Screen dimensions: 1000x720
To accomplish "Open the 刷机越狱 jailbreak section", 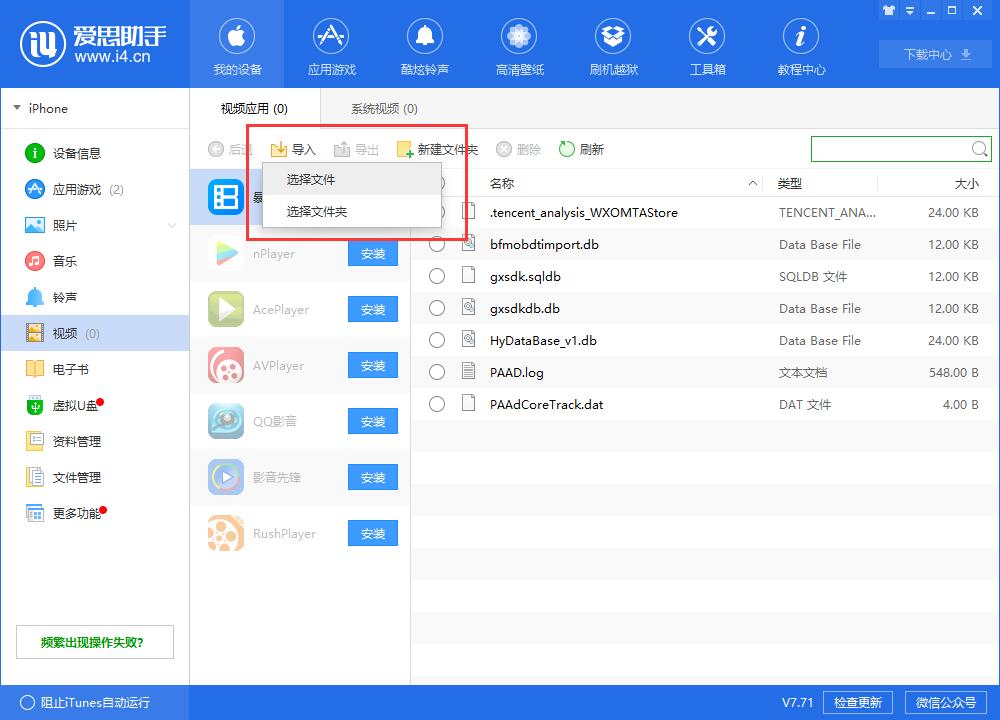I will (x=613, y=45).
